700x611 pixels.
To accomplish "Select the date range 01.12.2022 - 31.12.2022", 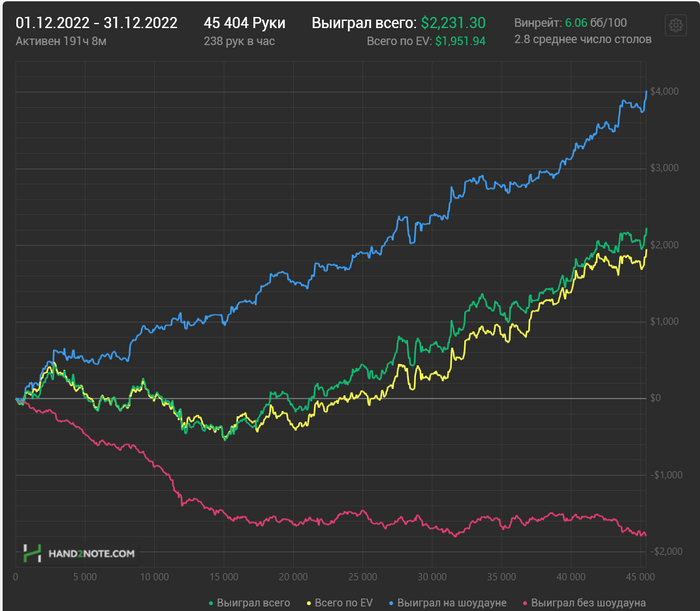I will 96,23.
